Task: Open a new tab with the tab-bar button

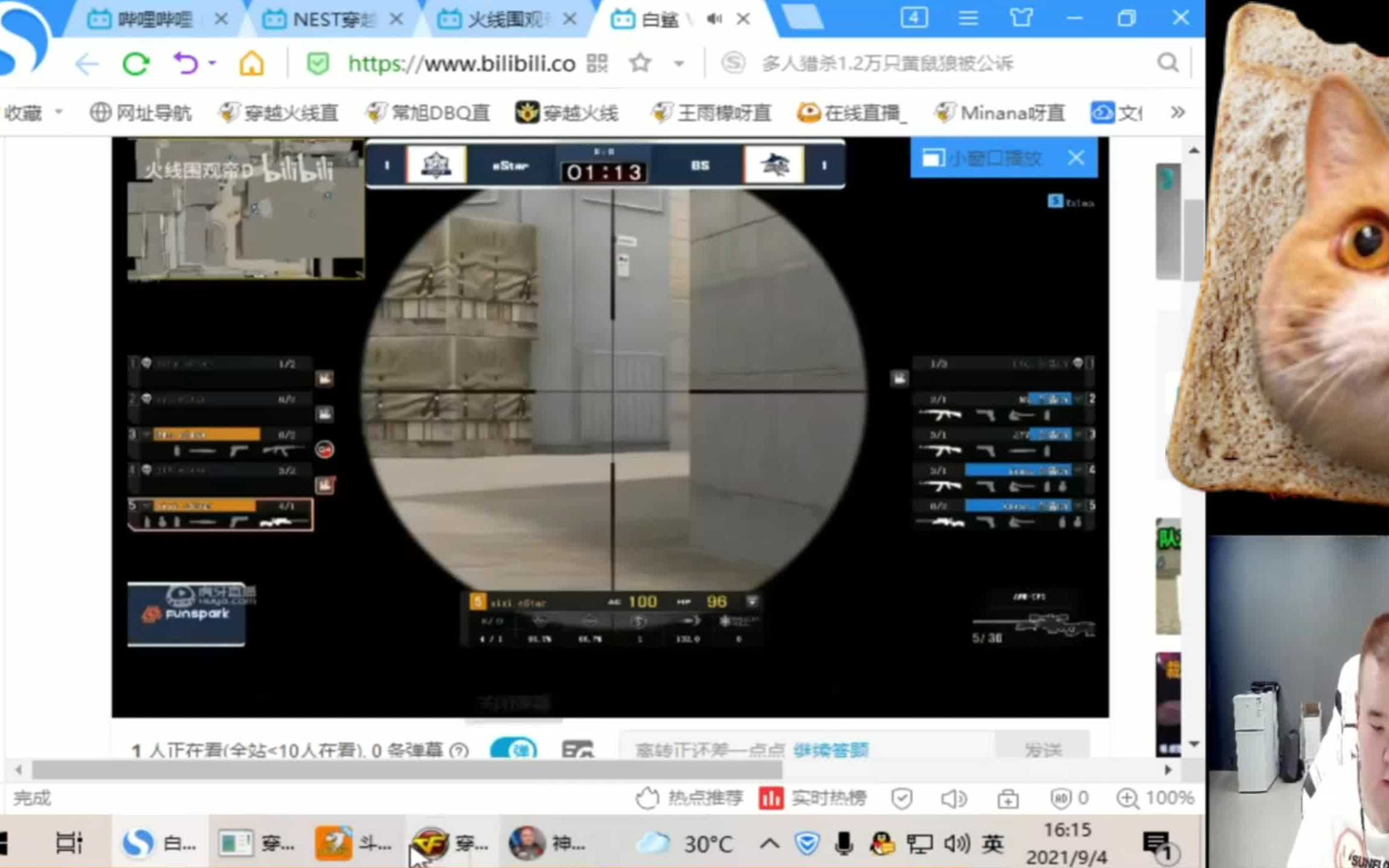Action: tap(802, 18)
